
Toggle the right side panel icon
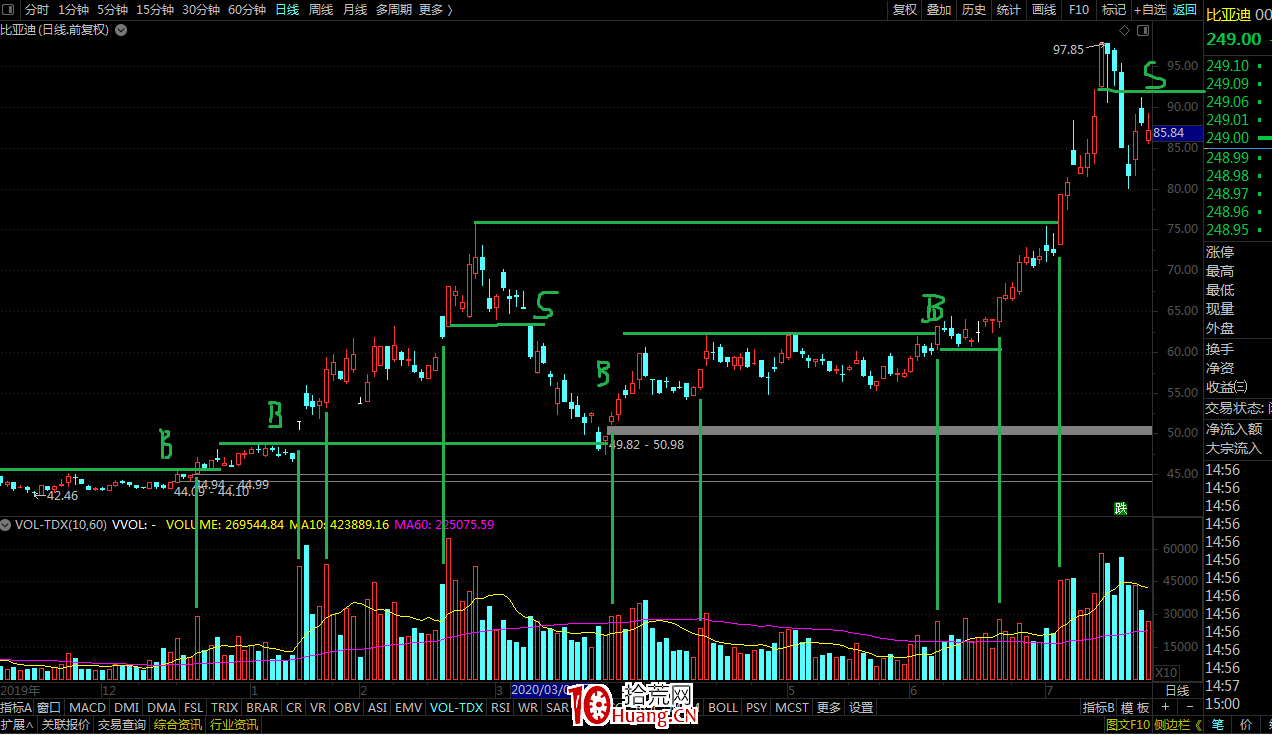[1141, 31]
